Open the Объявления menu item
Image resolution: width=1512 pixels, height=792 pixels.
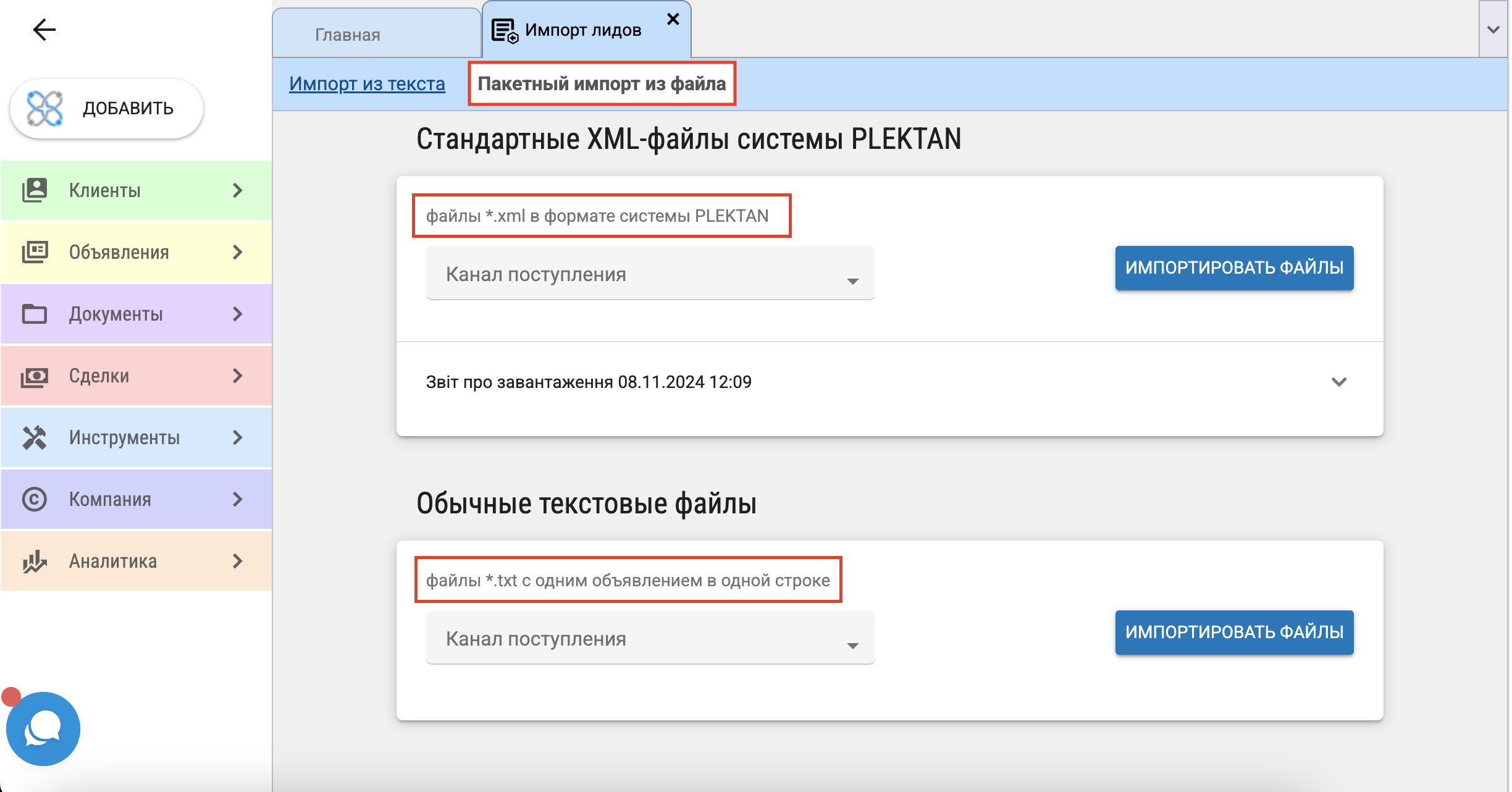click(136, 252)
